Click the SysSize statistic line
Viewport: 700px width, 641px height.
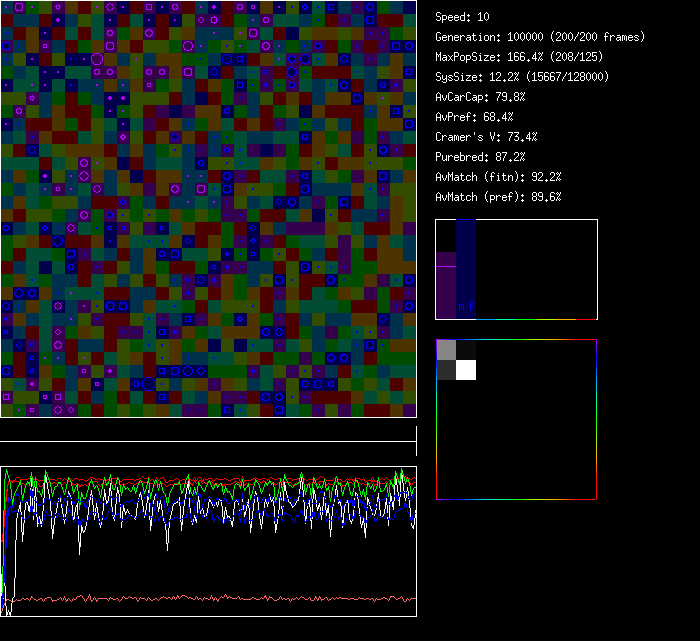pos(522,77)
